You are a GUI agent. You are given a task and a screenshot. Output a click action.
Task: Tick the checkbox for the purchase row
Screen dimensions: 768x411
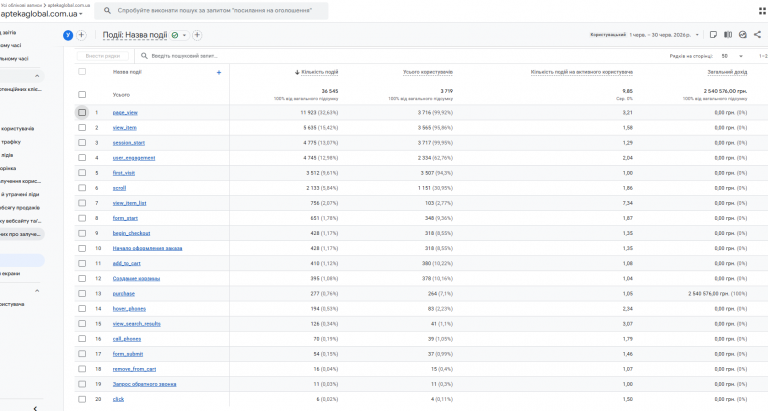82,293
